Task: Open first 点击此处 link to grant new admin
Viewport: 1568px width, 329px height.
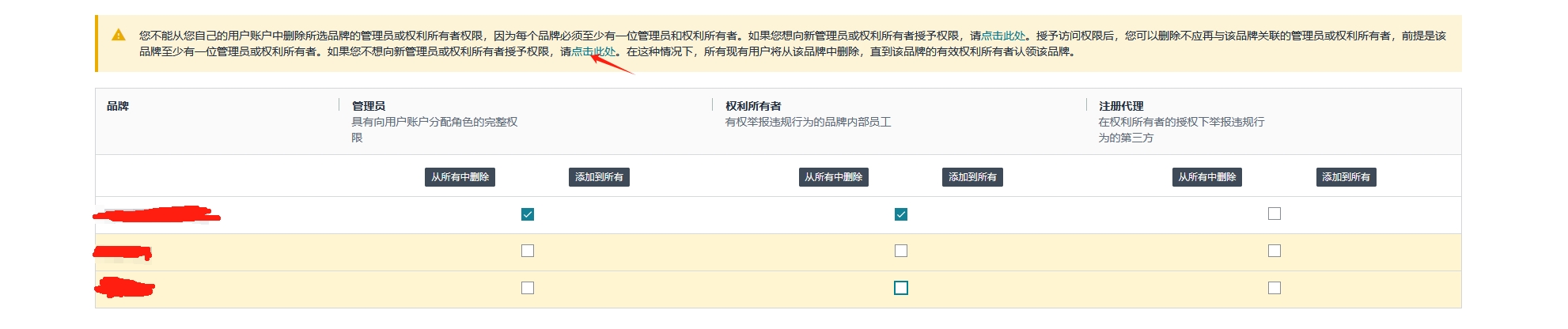Action: tap(1003, 36)
